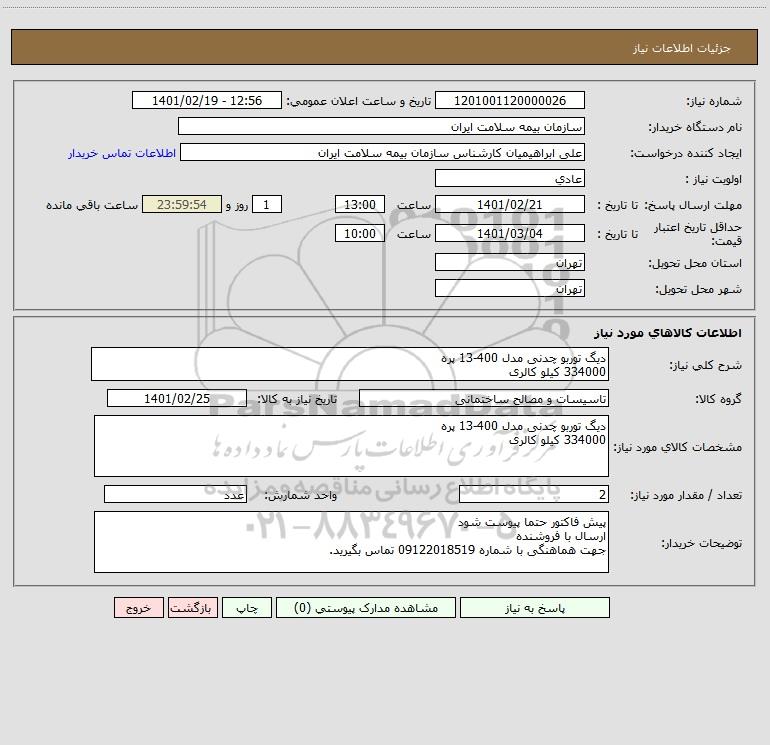Image resolution: width=770 pixels, height=745 pixels.
Task: Click the مشخصات کالای مورد نیاز text area
Action: click(351, 446)
